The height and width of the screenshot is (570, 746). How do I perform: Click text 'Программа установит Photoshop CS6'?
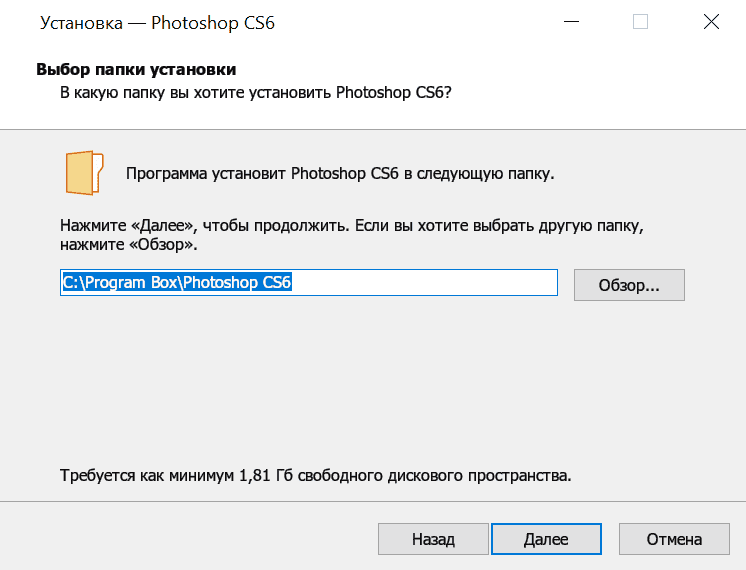[x=262, y=174]
